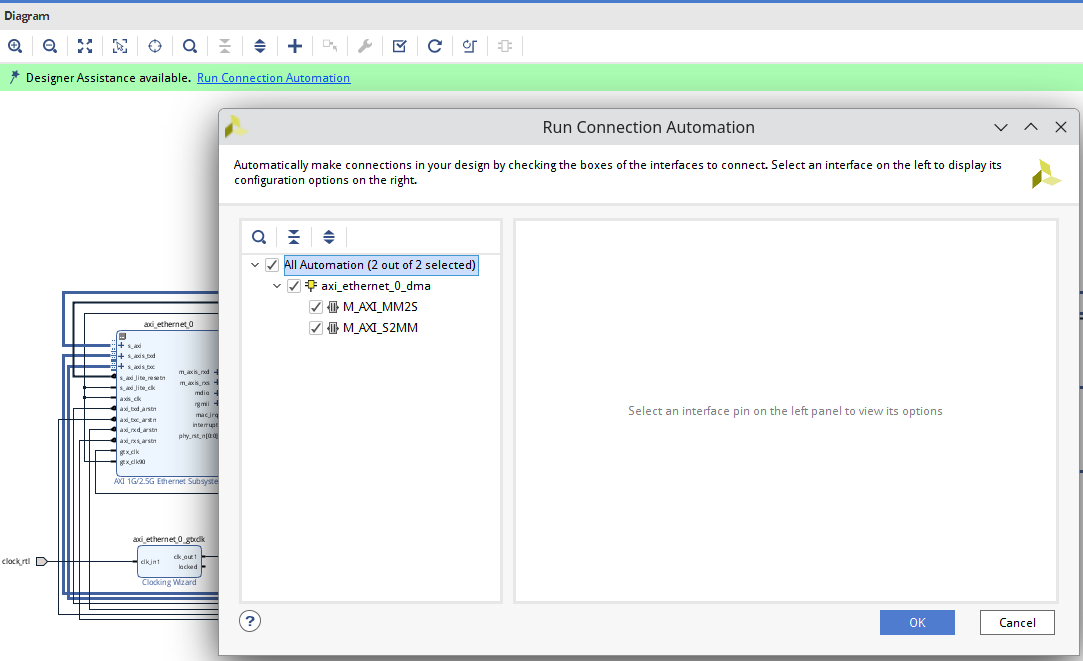Uncheck the All Automation checkbox
Image resolution: width=1083 pixels, height=661 pixels.
click(272, 265)
